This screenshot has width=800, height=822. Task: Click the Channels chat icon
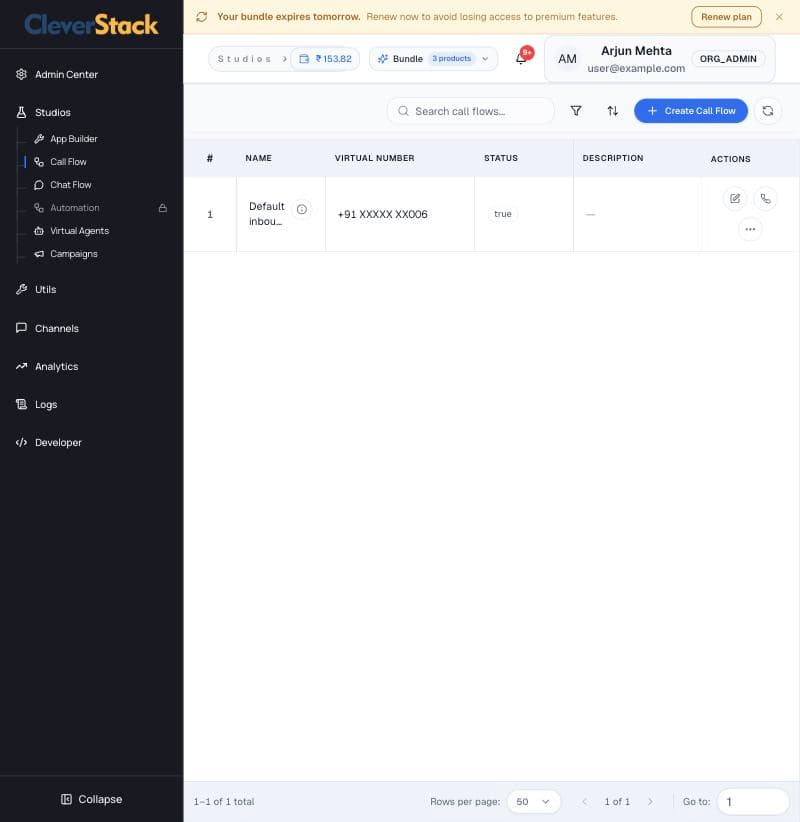tap(21, 328)
